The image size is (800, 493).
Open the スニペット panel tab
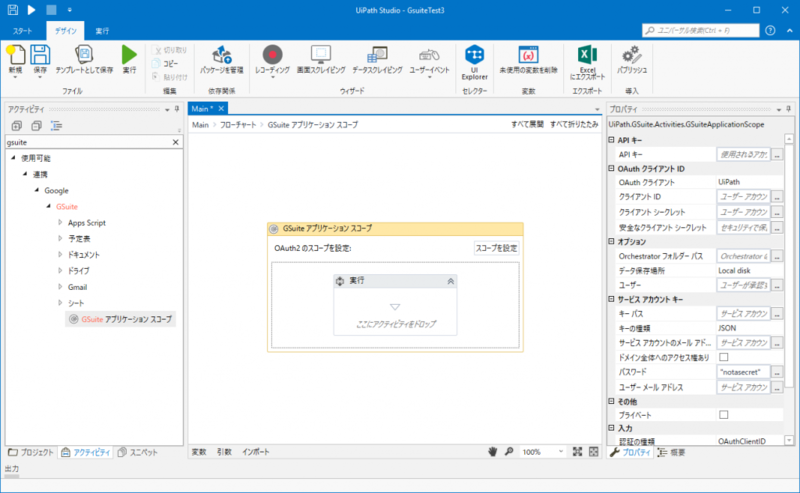pos(138,452)
